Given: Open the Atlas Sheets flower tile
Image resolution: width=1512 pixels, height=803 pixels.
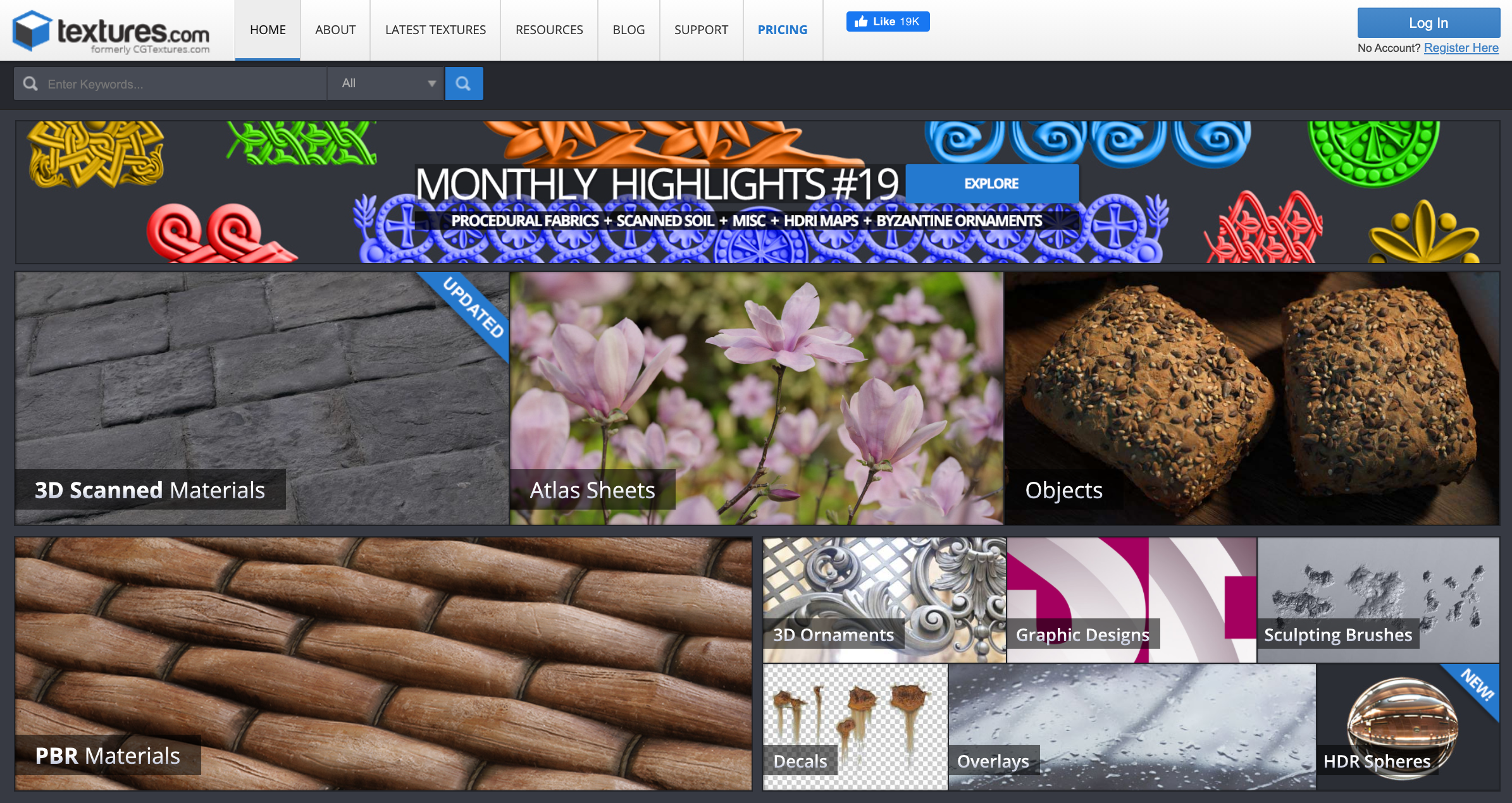Looking at the screenshot, I should (x=756, y=398).
